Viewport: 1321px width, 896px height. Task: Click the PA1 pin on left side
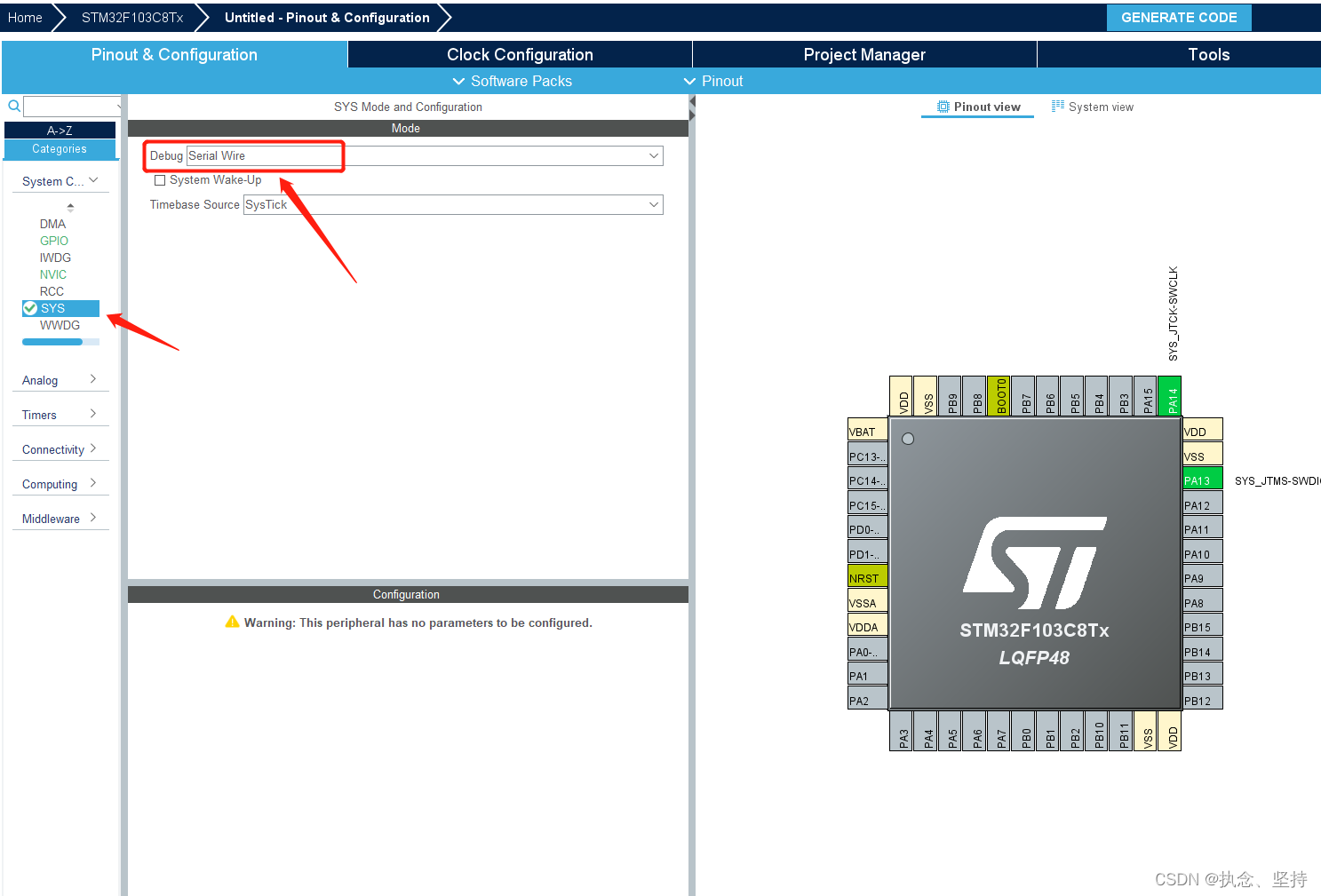868,674
